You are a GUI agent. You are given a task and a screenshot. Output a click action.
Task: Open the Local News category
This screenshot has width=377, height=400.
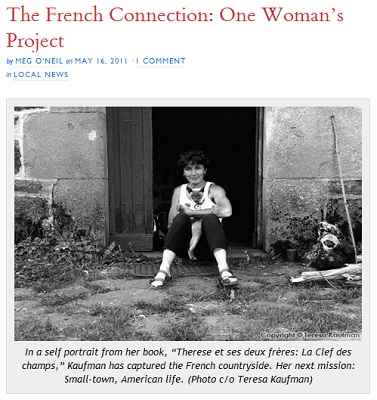(41, 75)
